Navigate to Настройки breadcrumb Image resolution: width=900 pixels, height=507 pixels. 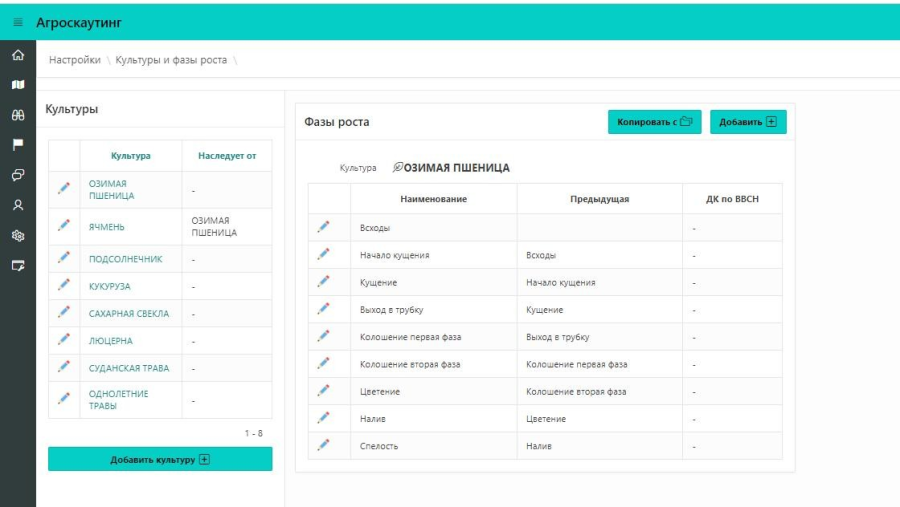[x=74, y=60]
